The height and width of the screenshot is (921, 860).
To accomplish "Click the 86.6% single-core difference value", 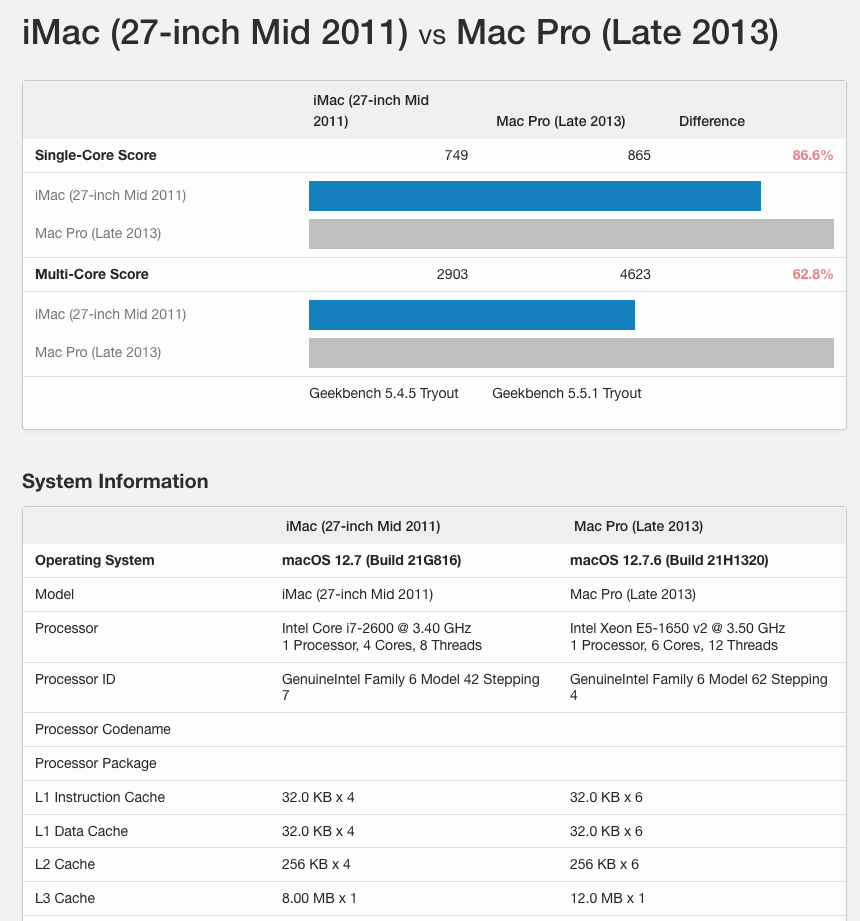I will [x=812, y=155].
